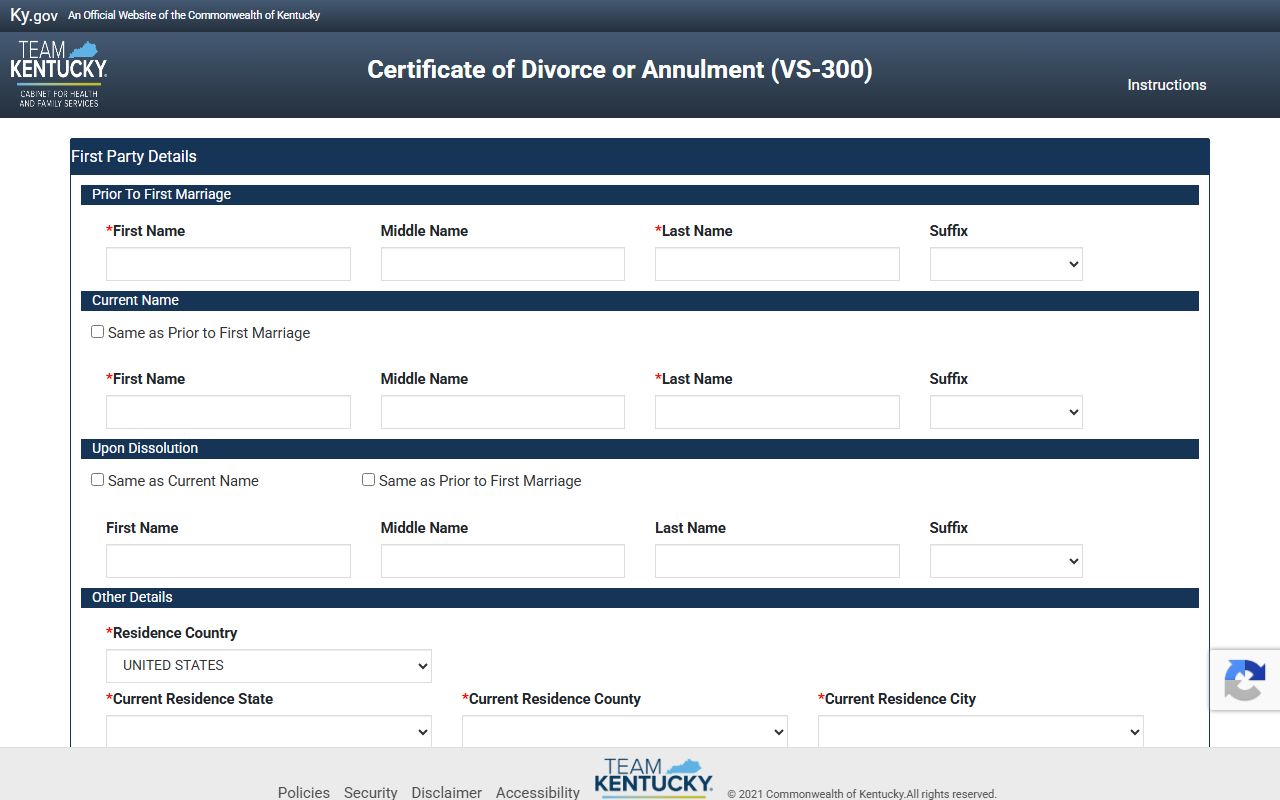Image resolution: width=1280 pixels, height=800 pixels.
Task: Open the Disclaimer footer link
Action: click(x=447, y=792)
